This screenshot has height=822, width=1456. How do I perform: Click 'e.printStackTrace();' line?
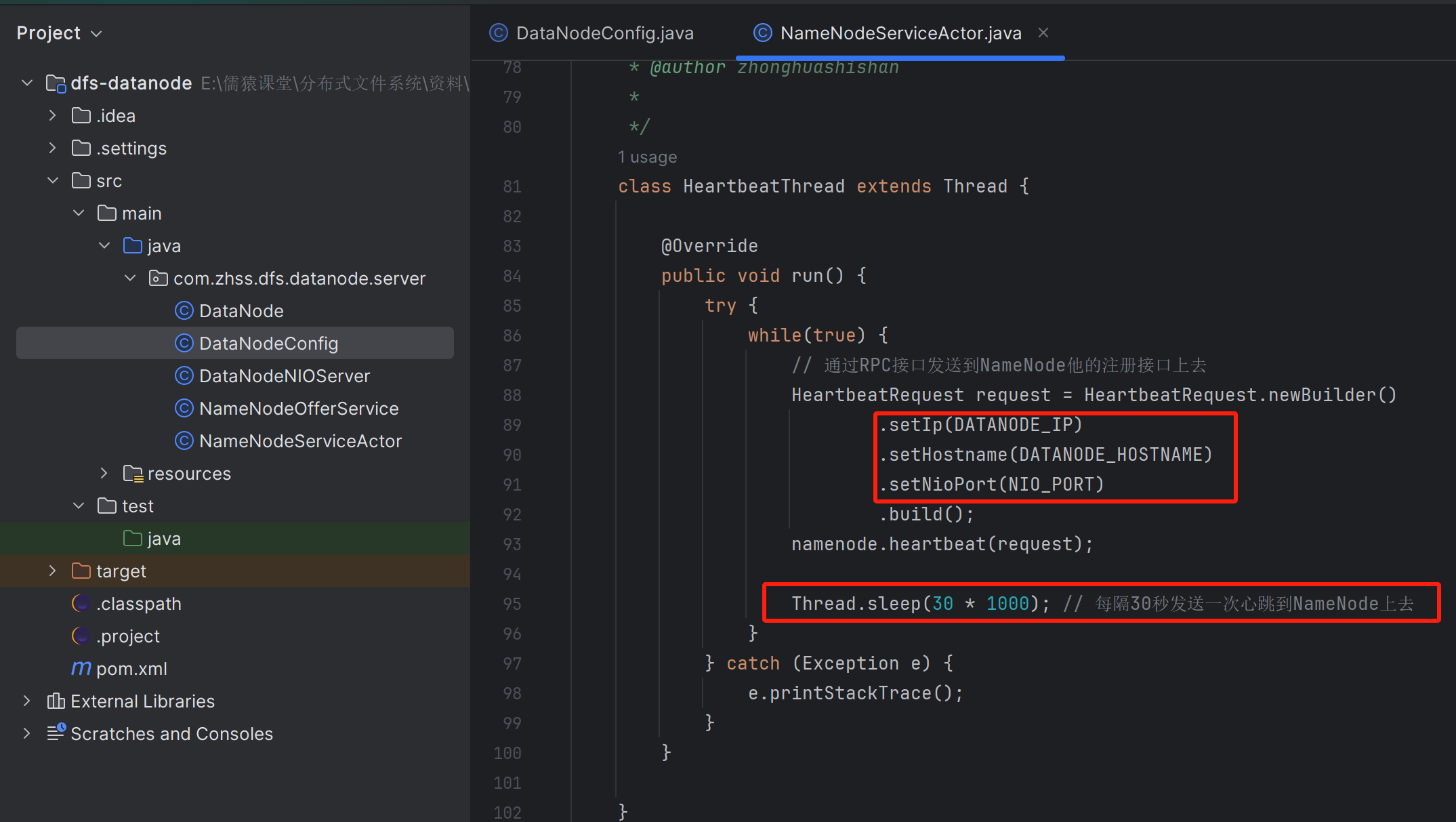[x=856, y=693]
